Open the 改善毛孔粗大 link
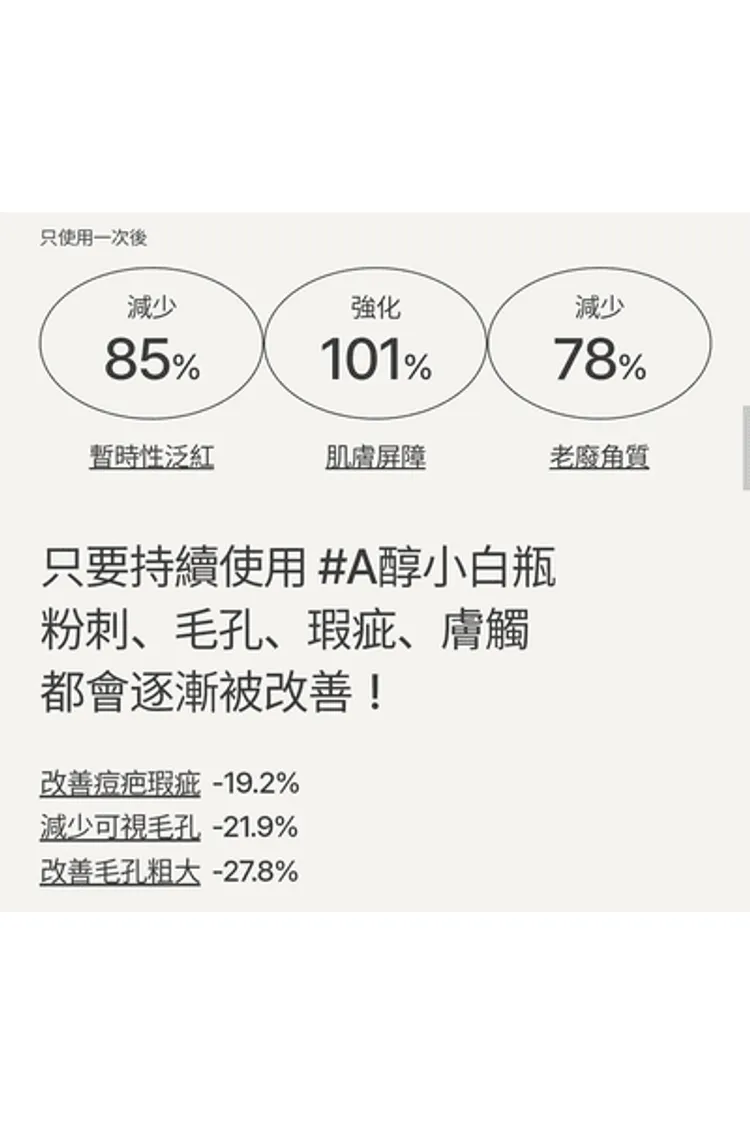Viewport: 750px width, 1125px height. point(120,871)
